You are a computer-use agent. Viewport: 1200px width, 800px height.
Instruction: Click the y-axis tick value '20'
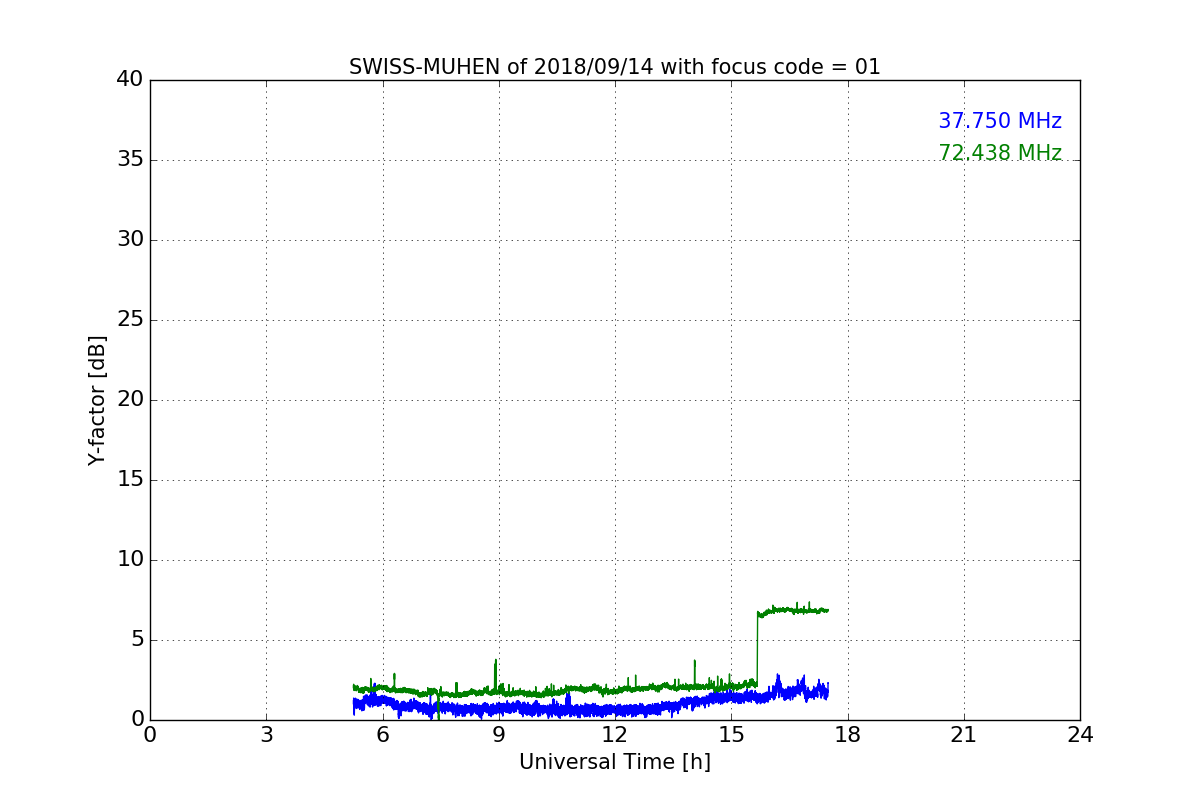(130, 399)
